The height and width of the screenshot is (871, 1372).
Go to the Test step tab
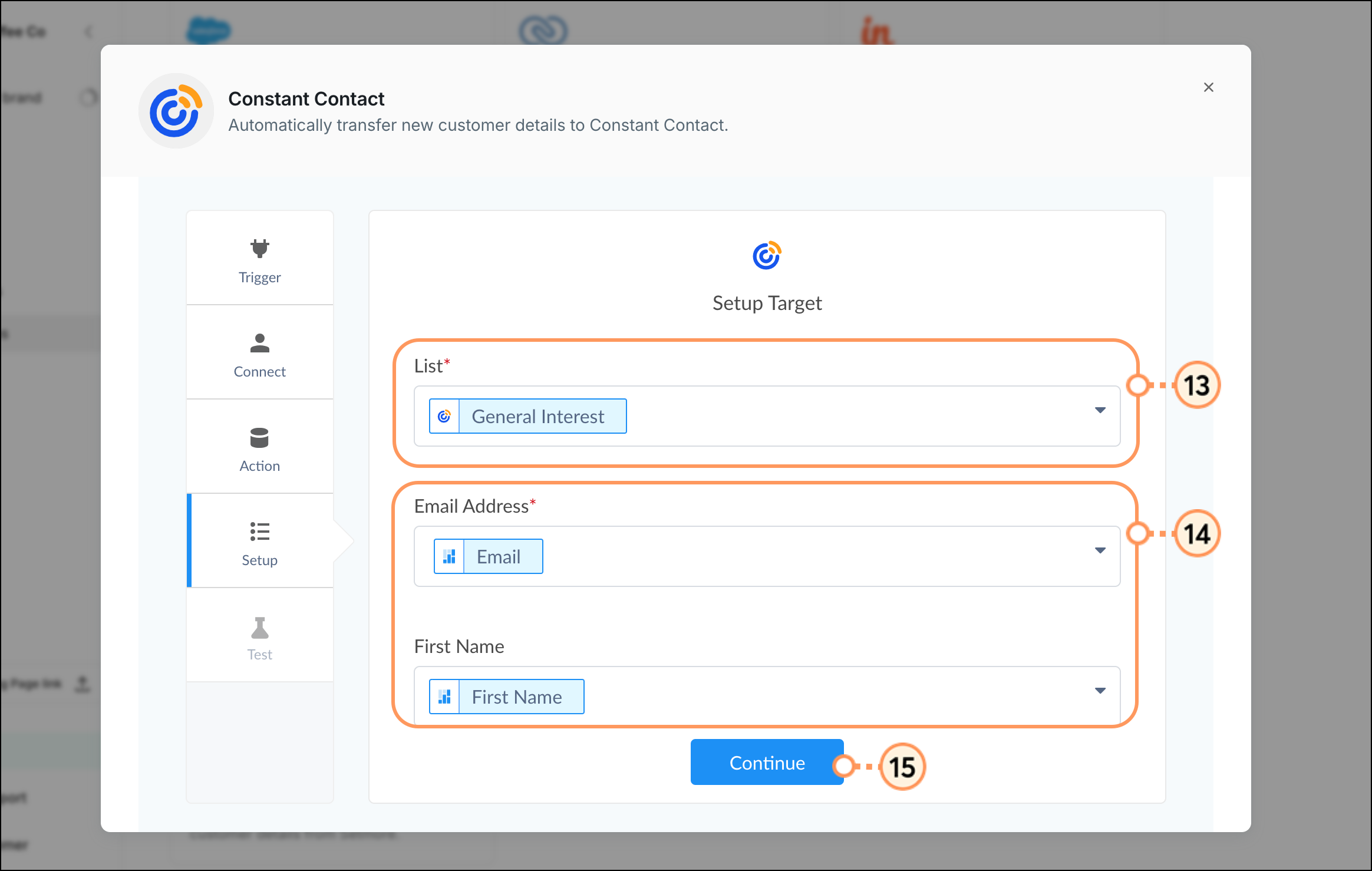(260, 635)
